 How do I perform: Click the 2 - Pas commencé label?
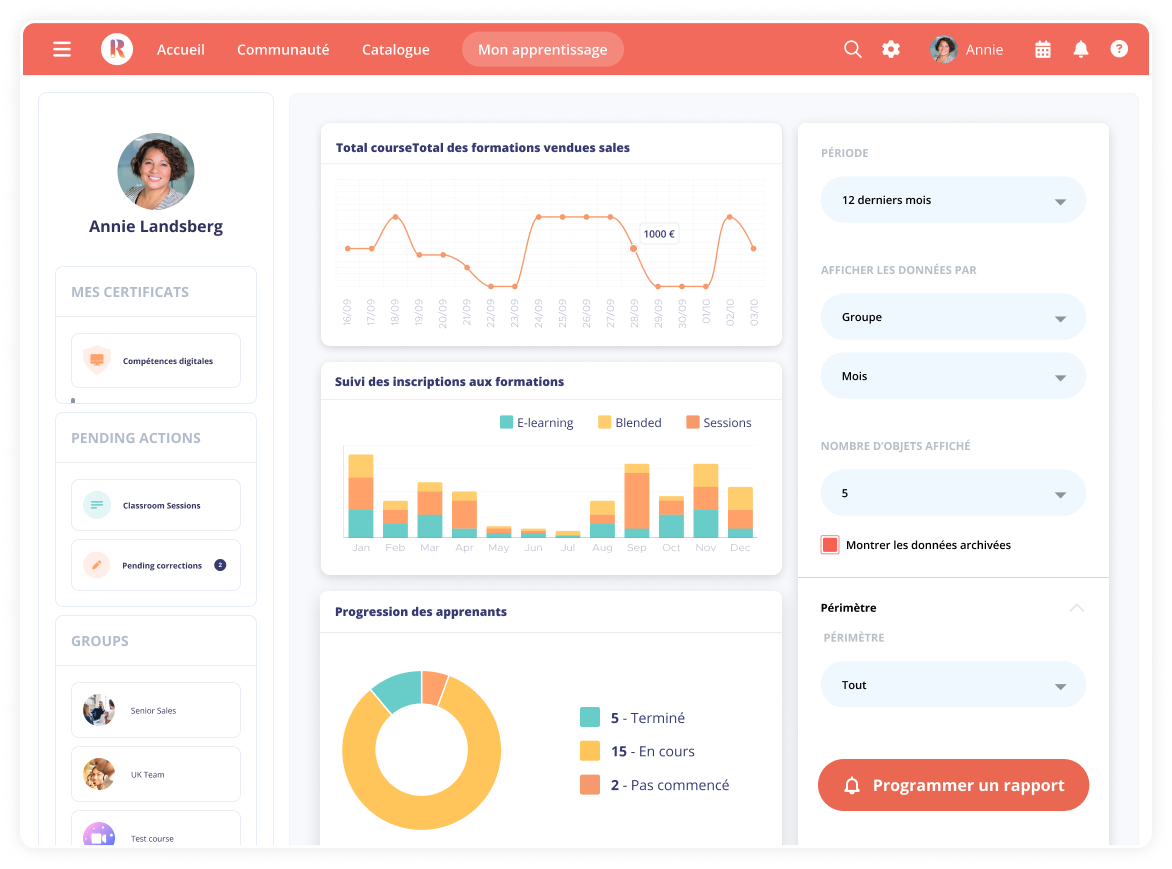[670, 785]
